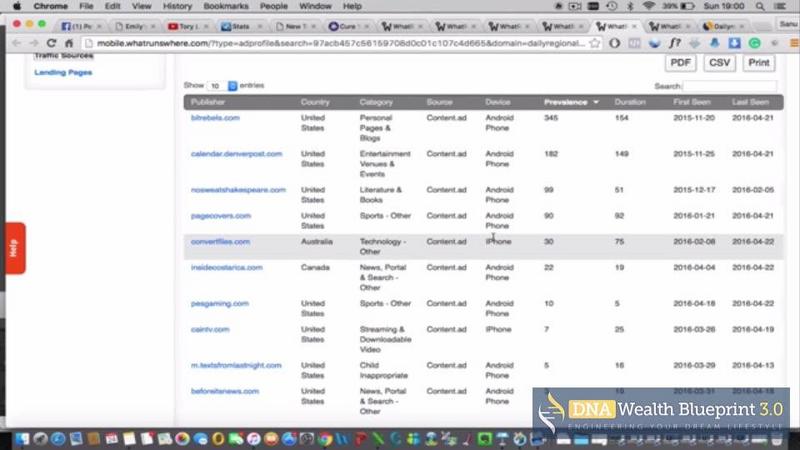Screen dimensions: 800x450
Task: Click into the table Search field
Action: point(730,86)
